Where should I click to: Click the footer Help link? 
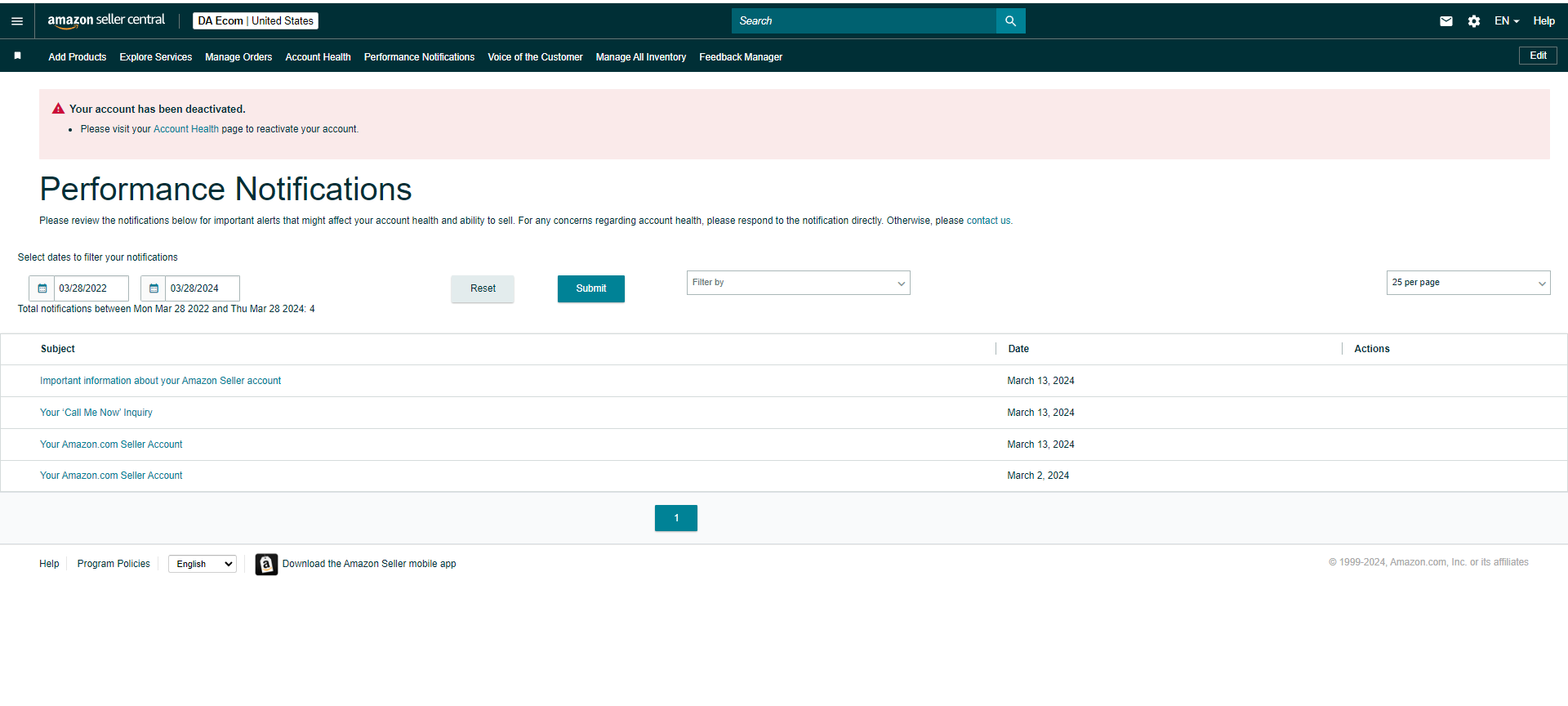click(49, 564)
